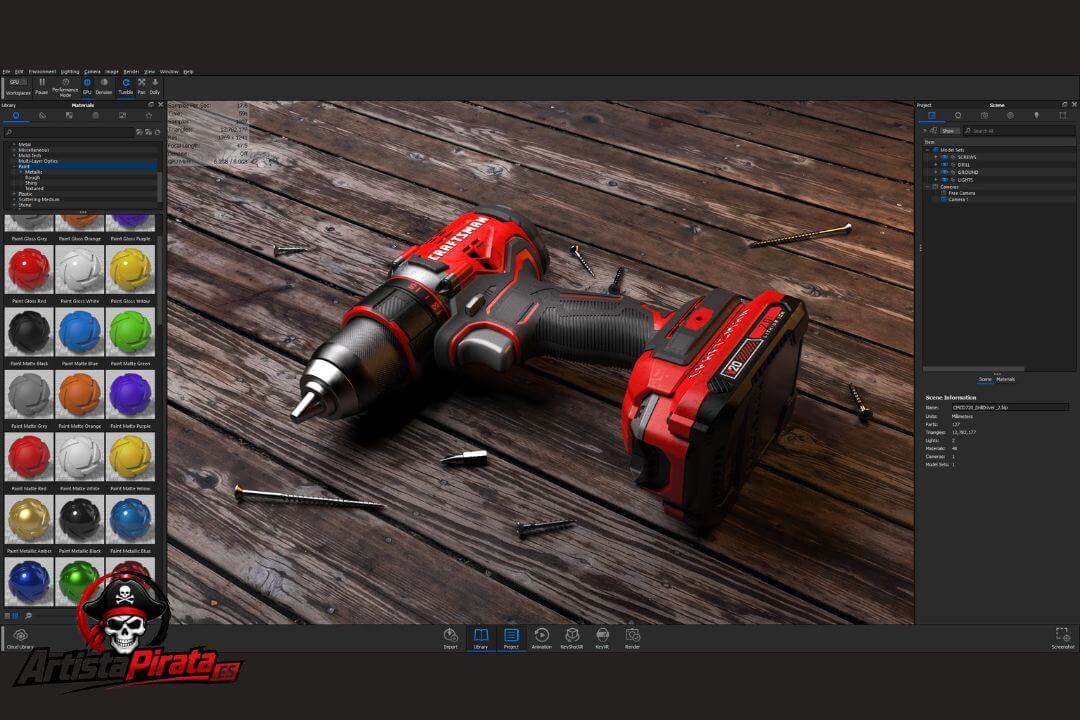The width and height of the screenshot is (1080, 720).
Task: Toggle the Denoise option
Action: [x=104, y=86]
